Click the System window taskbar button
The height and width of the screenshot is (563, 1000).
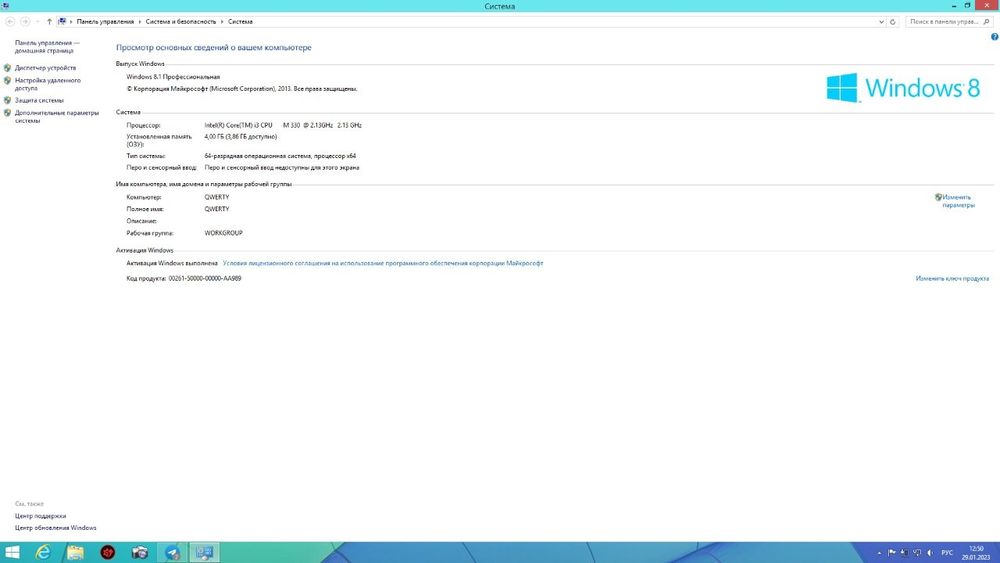205,552
